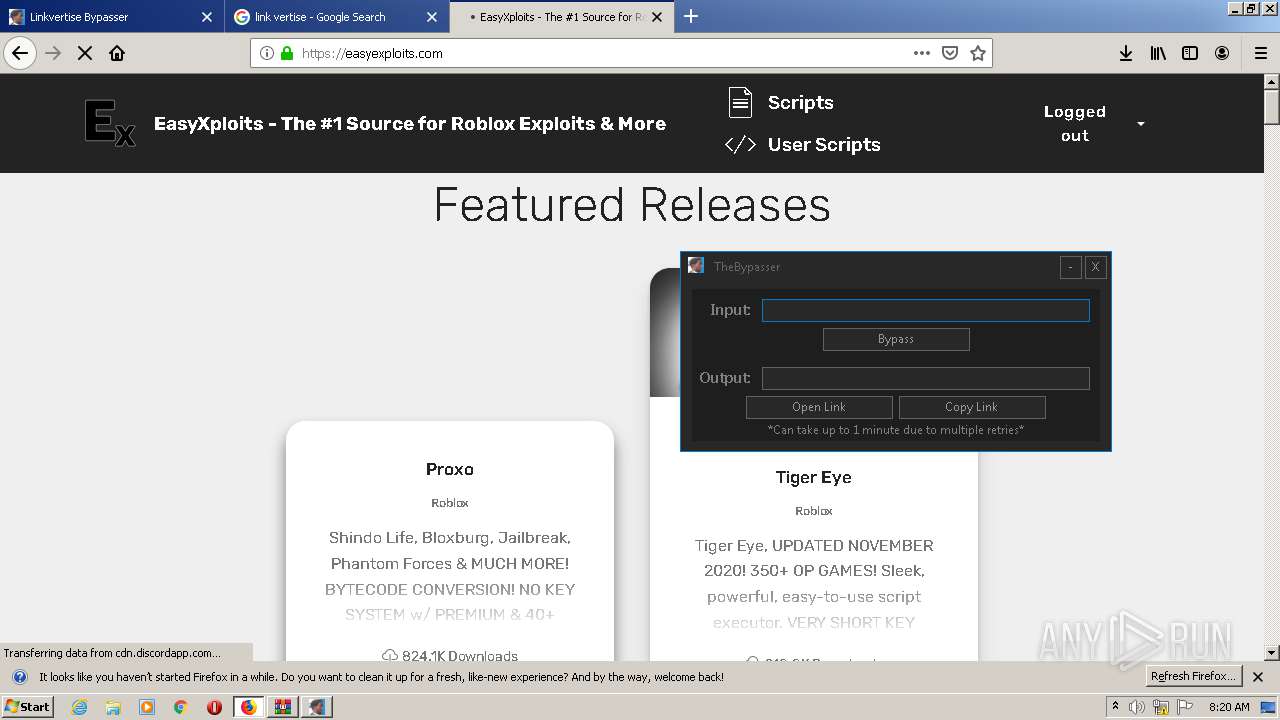Click TheBypasser window title icon
The width and height of the screenshot is (1280, 720).
pos(696,266)
